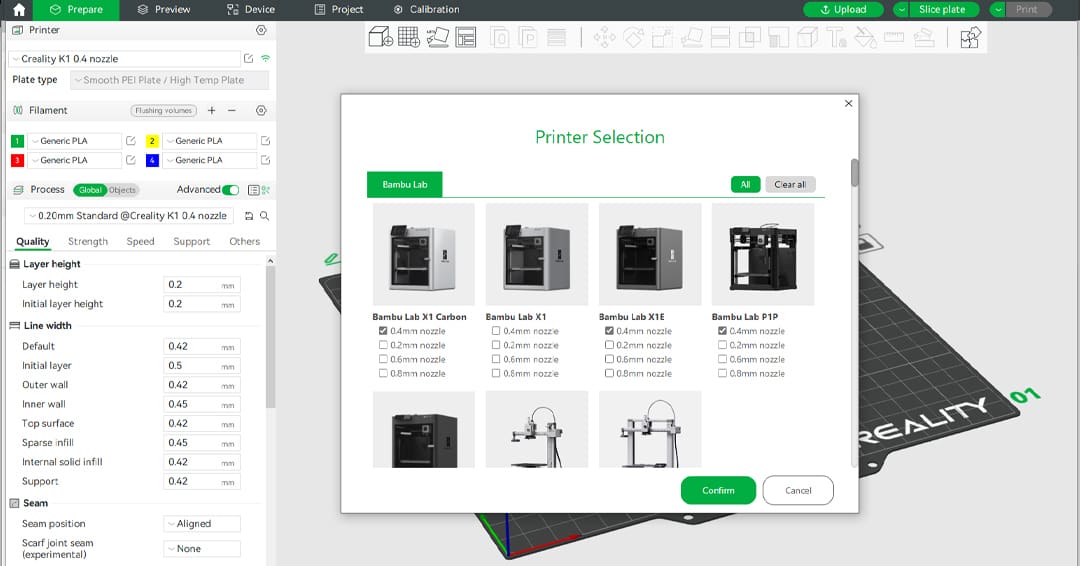Open the Speed settings tab

click(141, 242)
